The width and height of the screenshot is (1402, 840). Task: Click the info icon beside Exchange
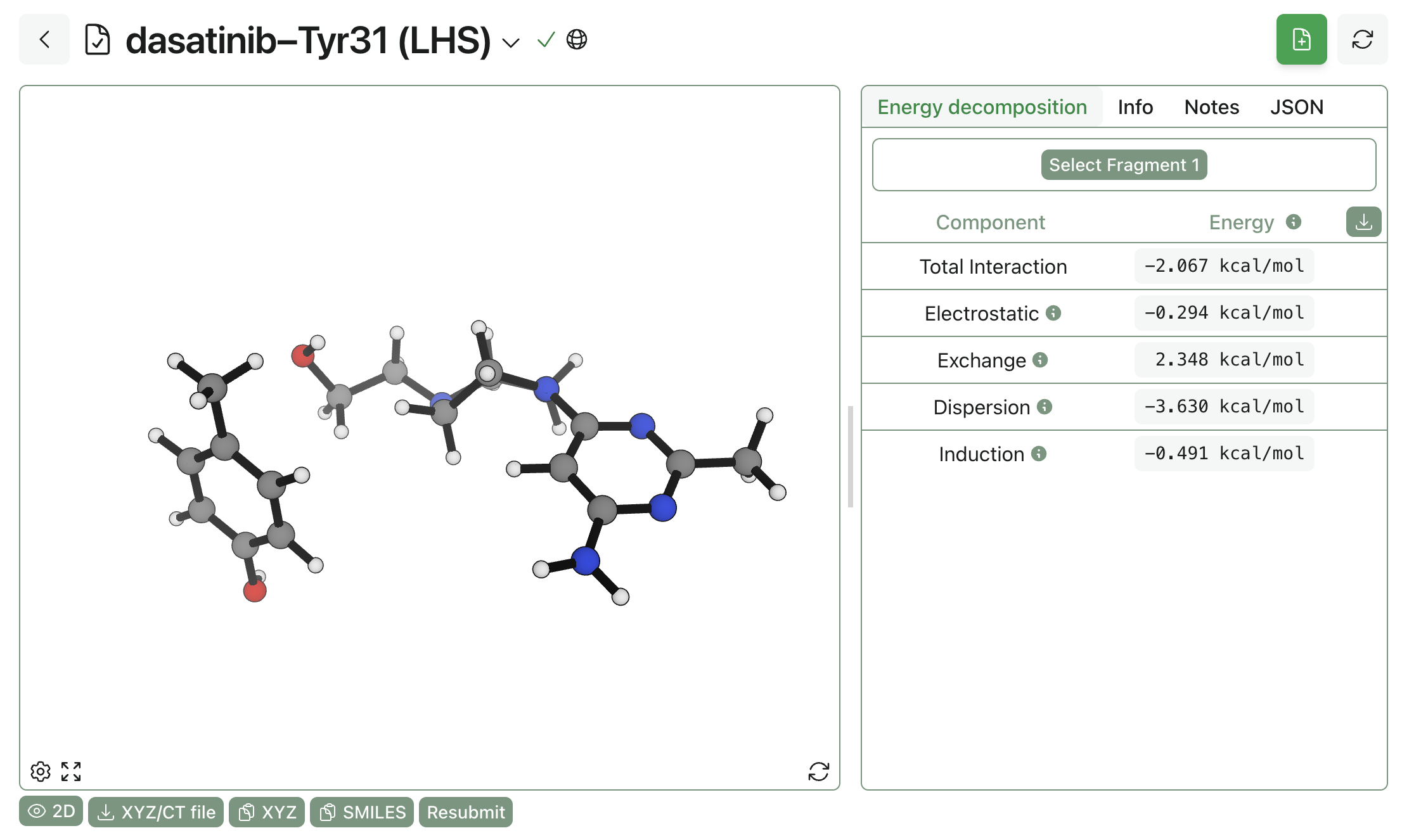click(x=1040, y=360)
